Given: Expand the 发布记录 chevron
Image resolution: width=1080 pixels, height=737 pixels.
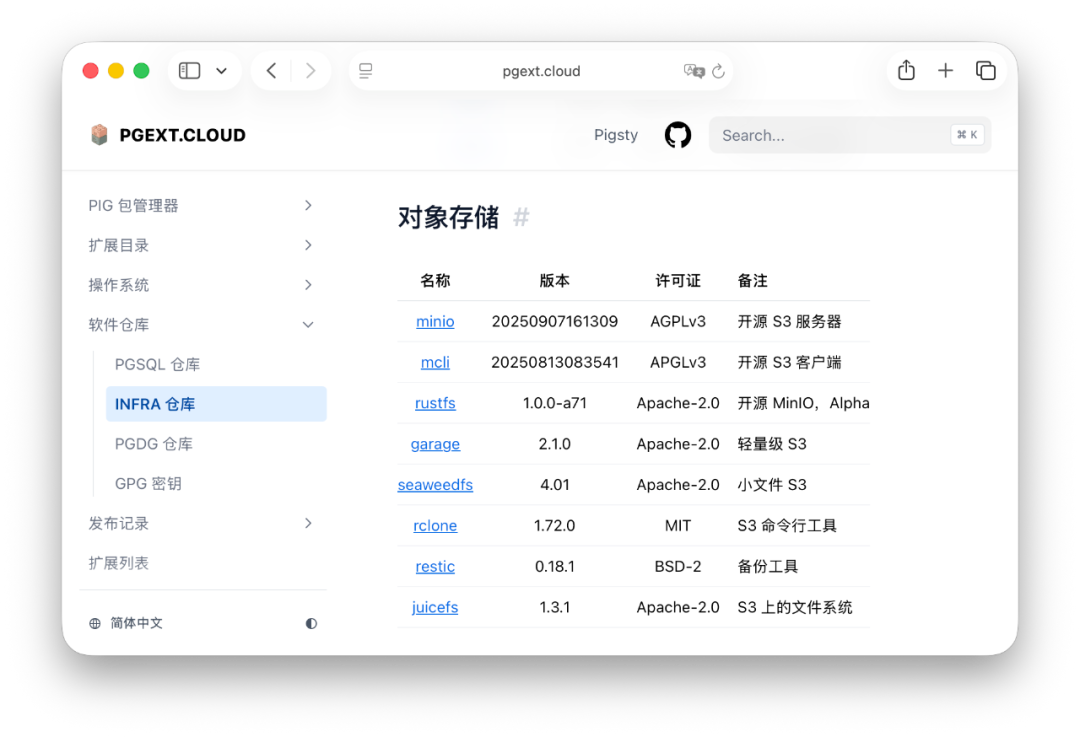Looking at the screenshot, I should (x=308, y=523).
